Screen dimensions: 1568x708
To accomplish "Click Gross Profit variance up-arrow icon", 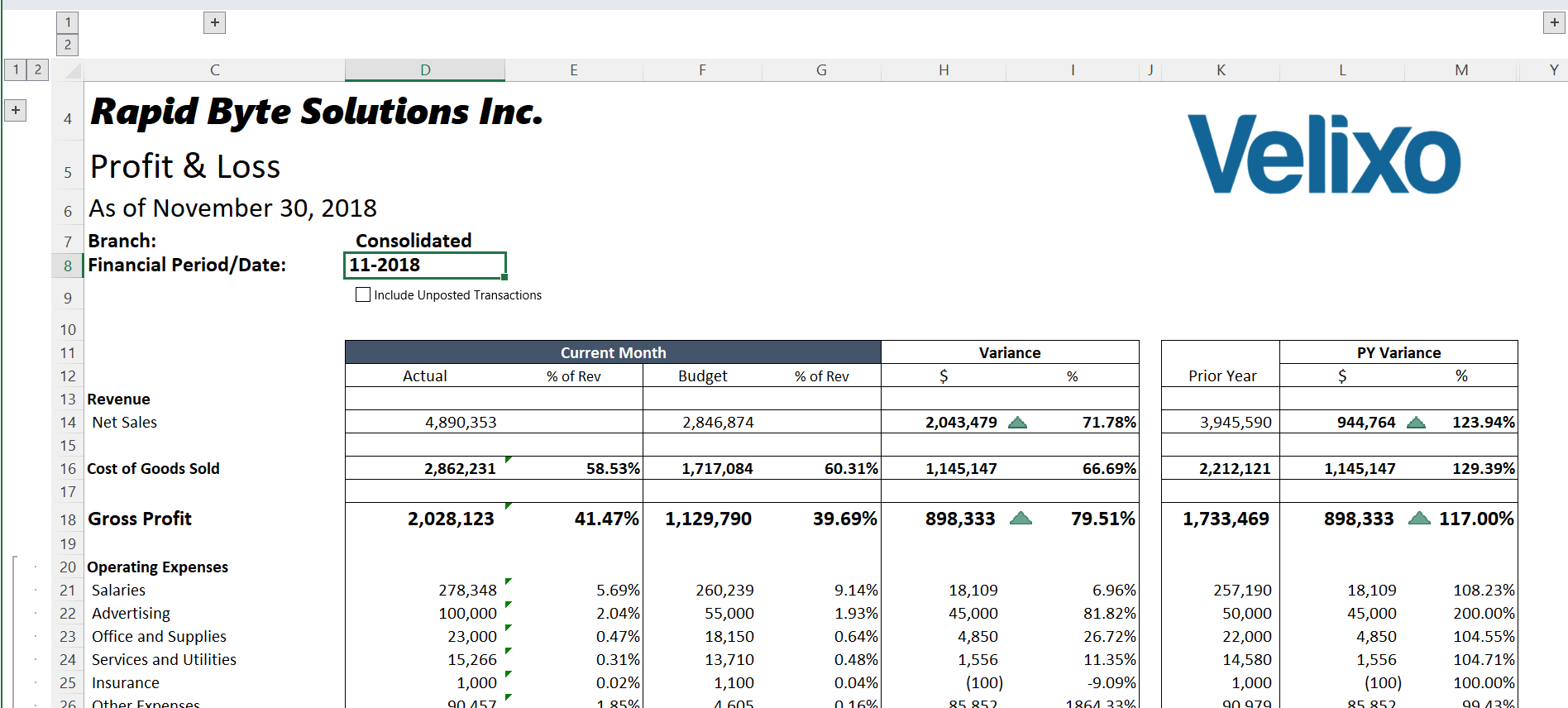I will pos(1021,519).
